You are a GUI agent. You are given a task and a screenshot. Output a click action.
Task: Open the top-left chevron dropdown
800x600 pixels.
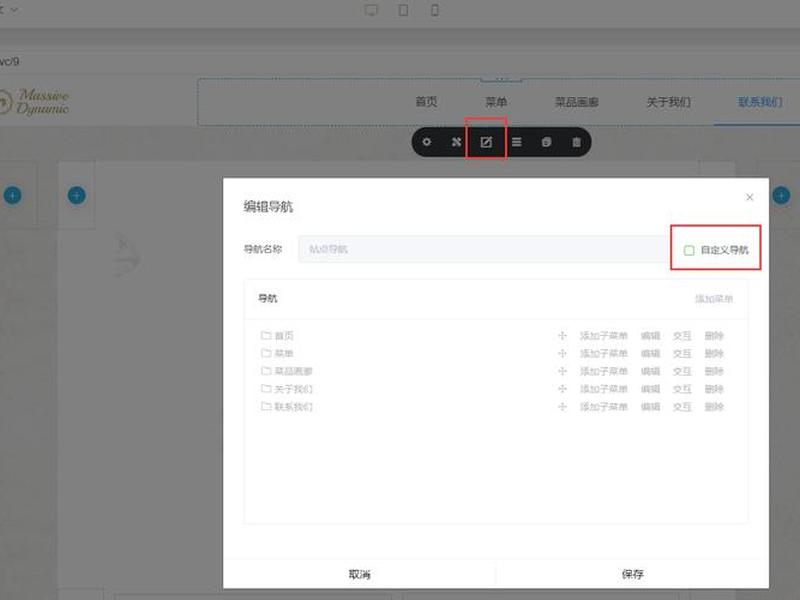coord(14,9)
